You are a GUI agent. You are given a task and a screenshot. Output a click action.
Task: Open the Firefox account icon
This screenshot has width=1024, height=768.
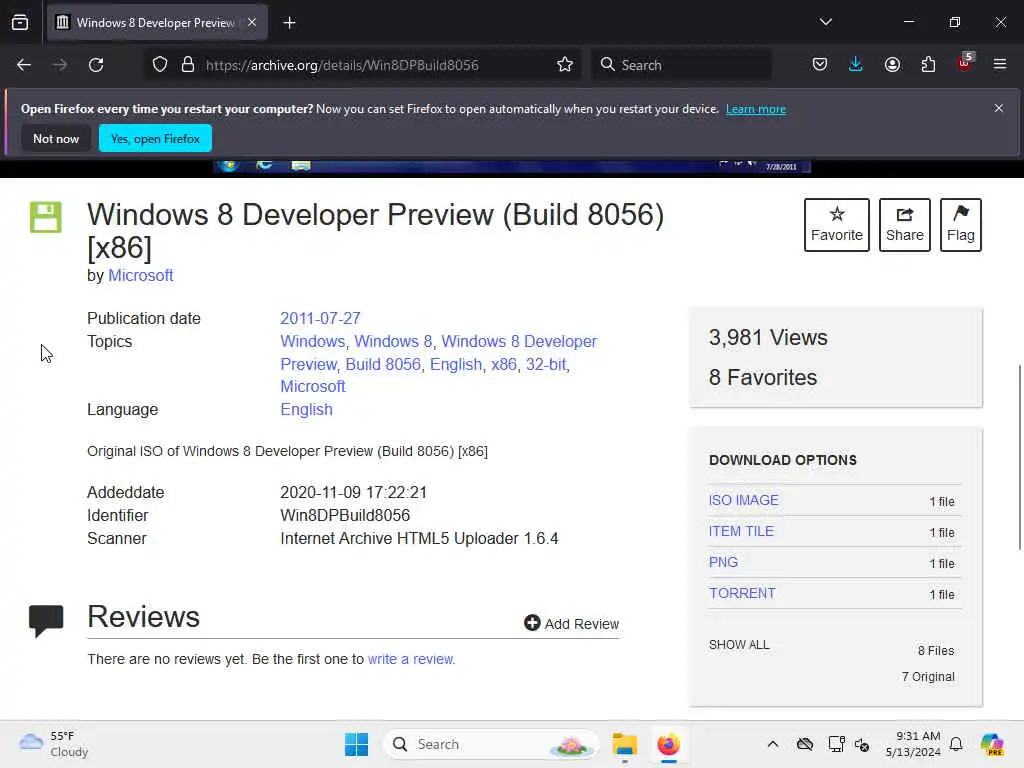[x=892, y=65]
